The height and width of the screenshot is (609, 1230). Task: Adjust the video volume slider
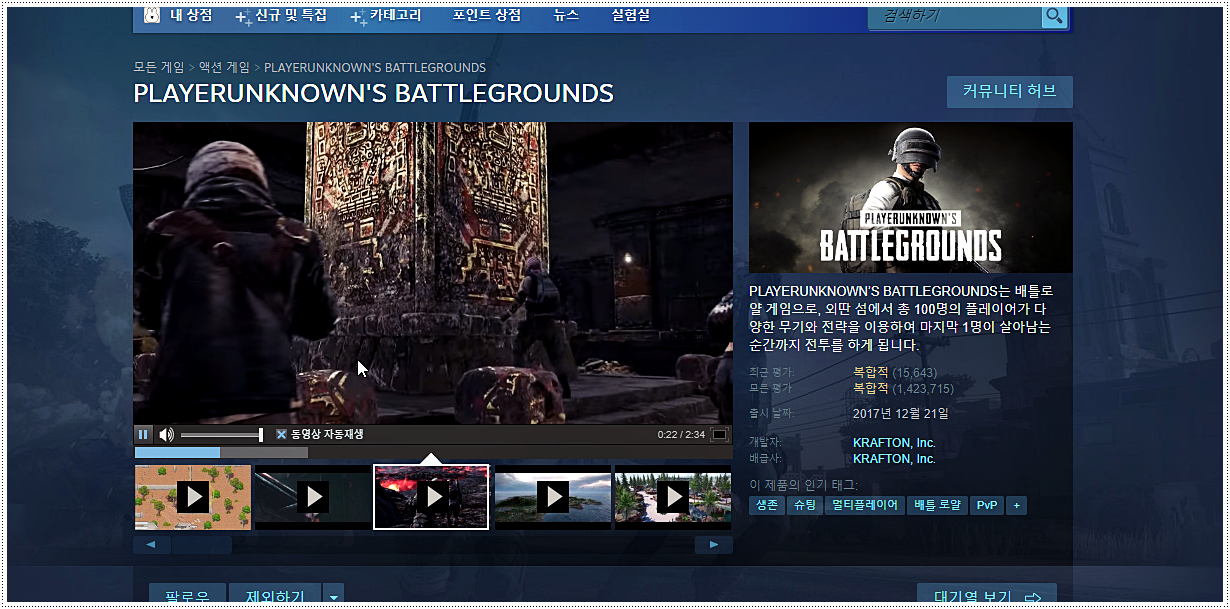[x=221, y=435]
